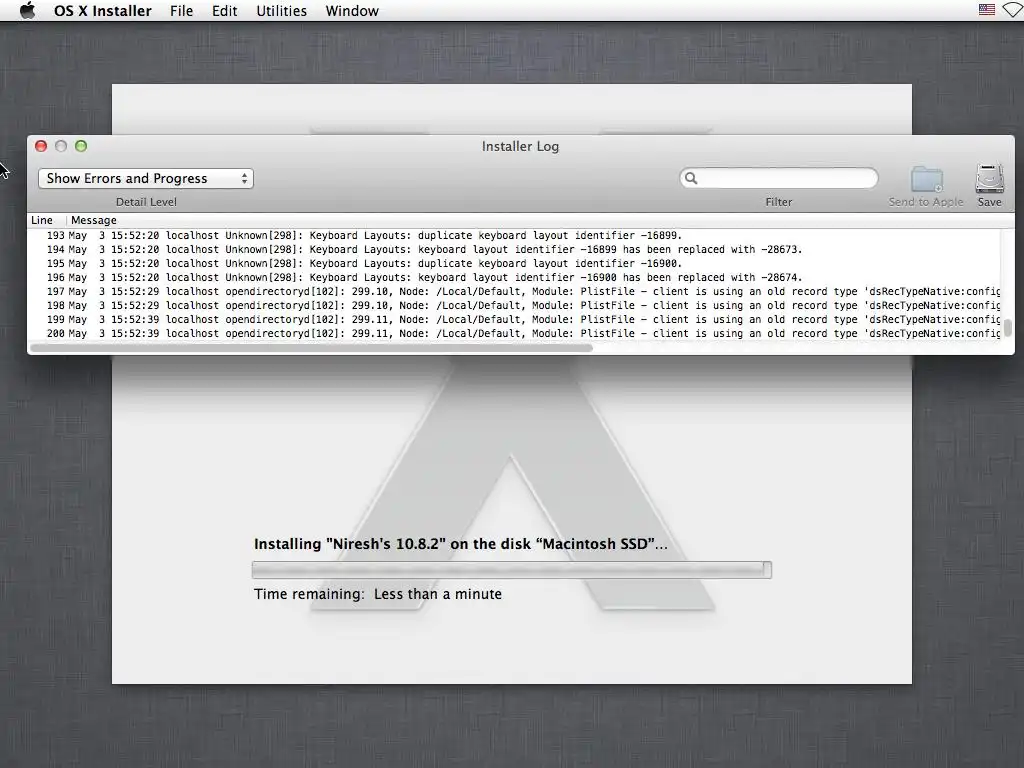
Task: Open the OS X Installer menu
Action: pyautogui.click(x=103, y=11)
